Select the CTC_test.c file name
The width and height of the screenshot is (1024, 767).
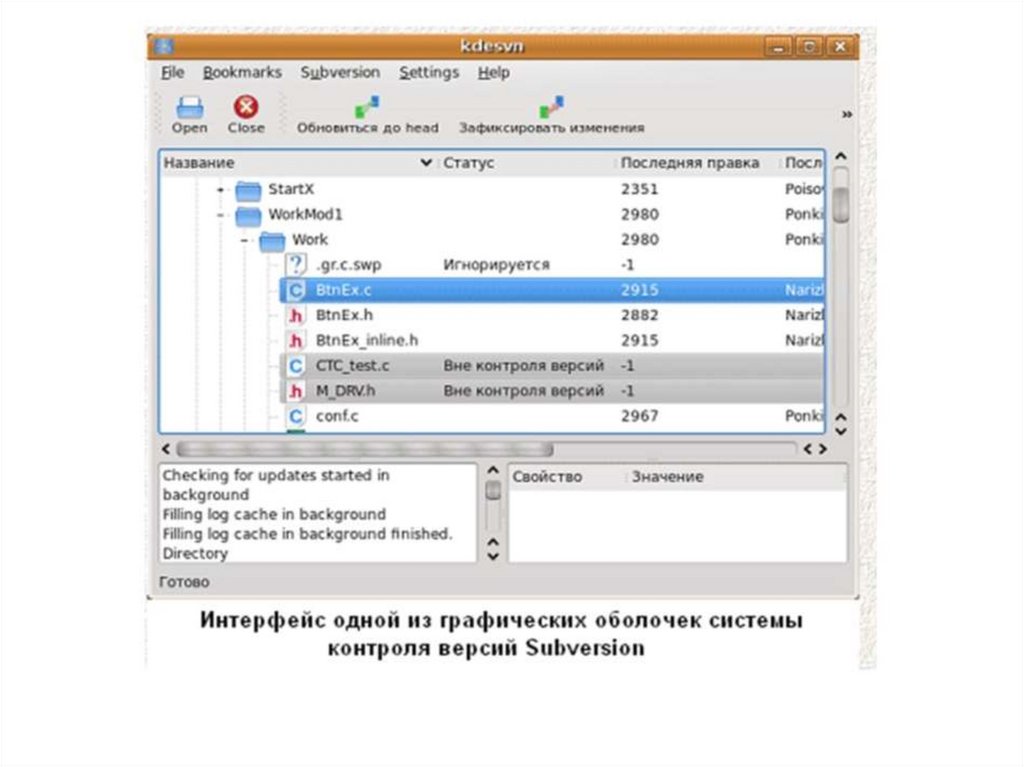tap(352, 366)
